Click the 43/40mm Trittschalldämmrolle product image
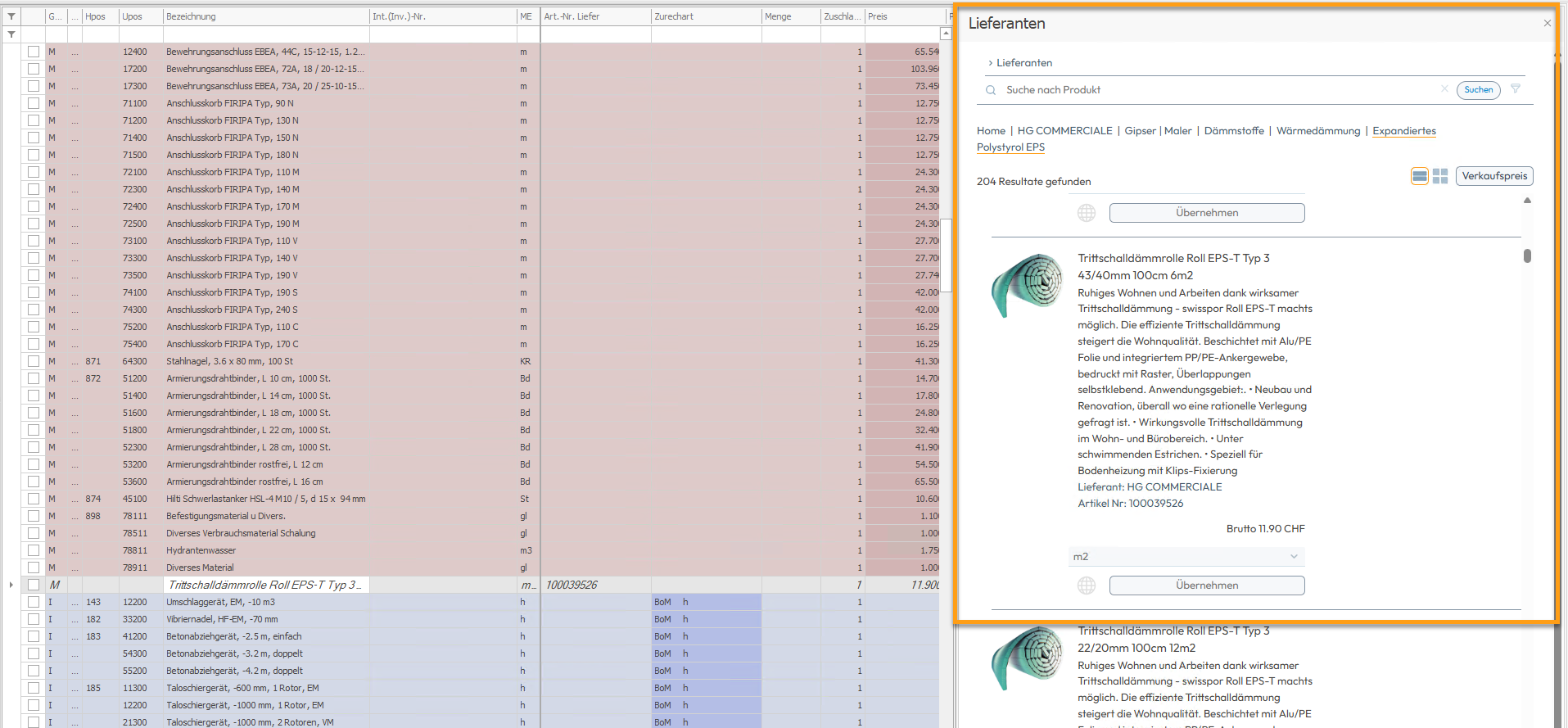Screen dimensions: 1568x728 click(1027, 284)
